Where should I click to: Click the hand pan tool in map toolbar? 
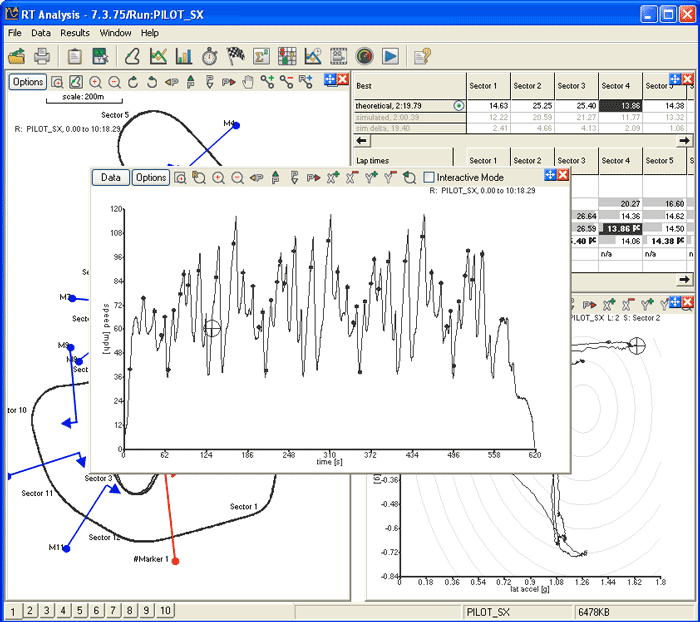(248, 81)
